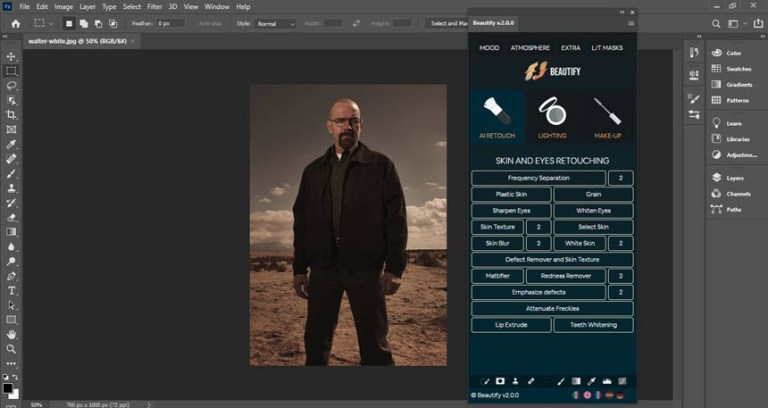This screenshot has width=768, height=408.
Task: Click the vignette mask icon in Beautify bottom bar
Action: 500,381
